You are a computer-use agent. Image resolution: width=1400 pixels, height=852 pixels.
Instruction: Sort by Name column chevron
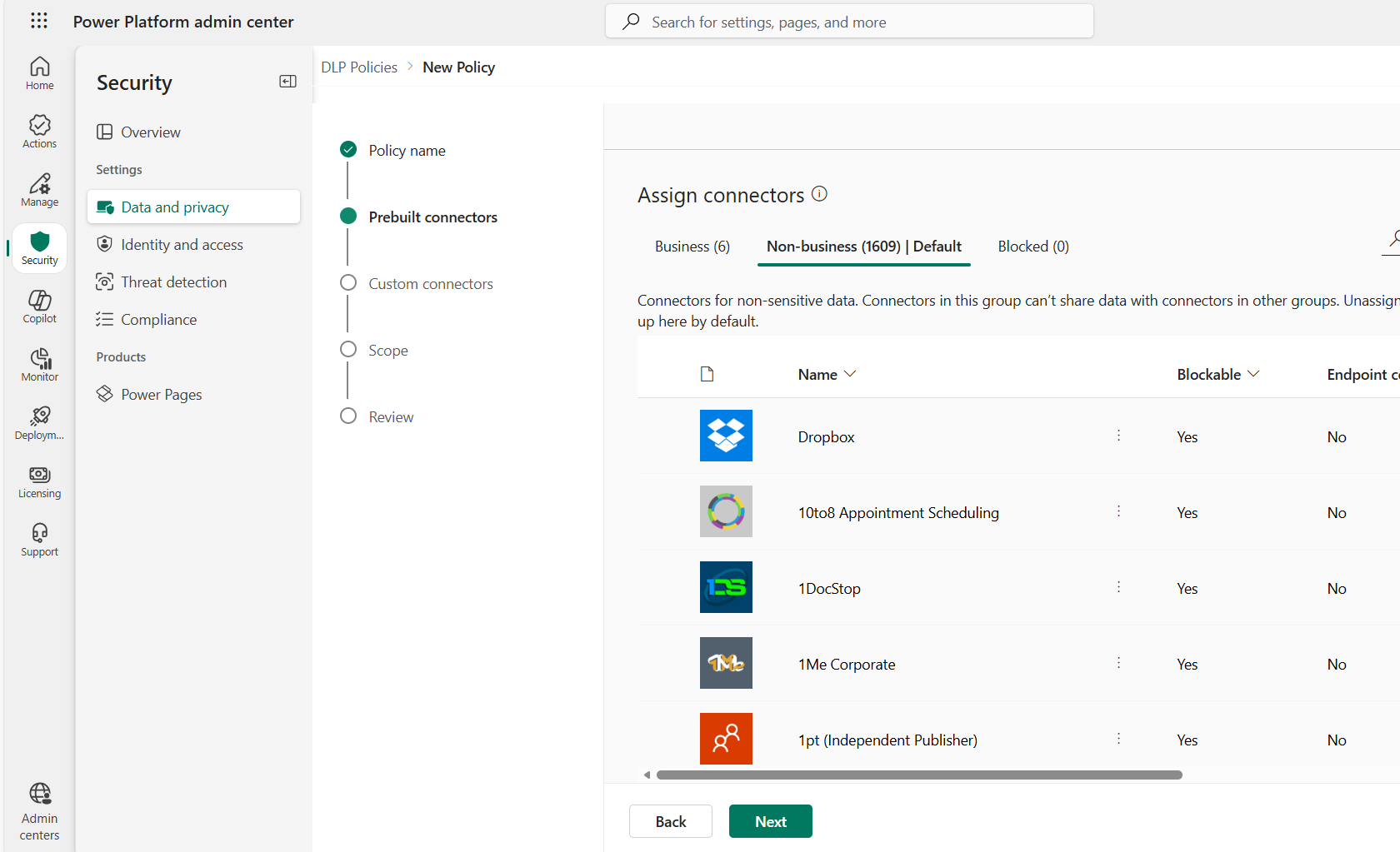[850, 375]
